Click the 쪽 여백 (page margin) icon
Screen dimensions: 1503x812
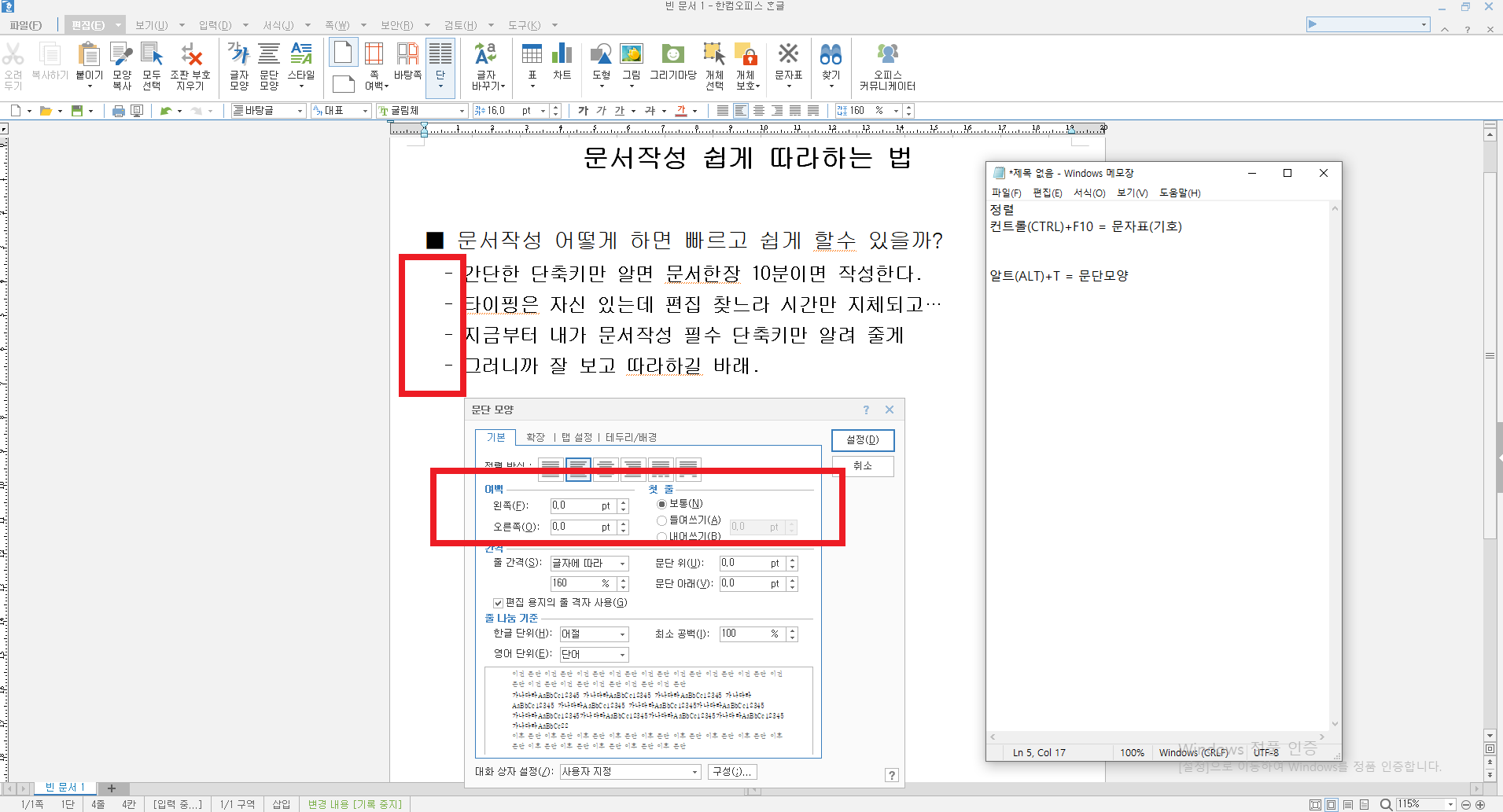tap(374, 55)
